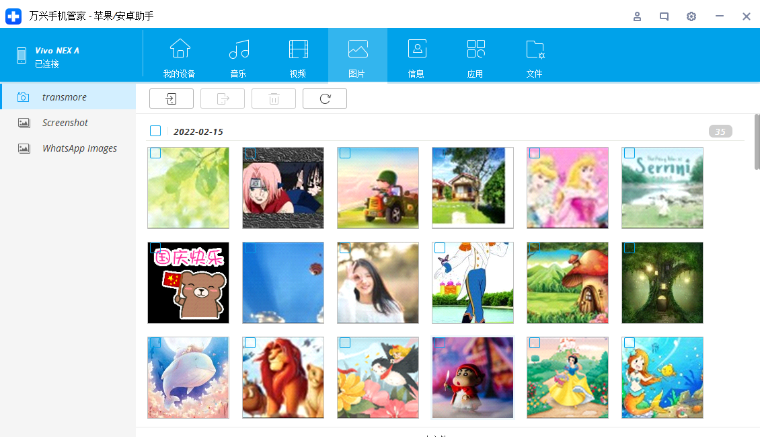Open the Lion King thumbnail
The image size is (763, 437).
283,378
